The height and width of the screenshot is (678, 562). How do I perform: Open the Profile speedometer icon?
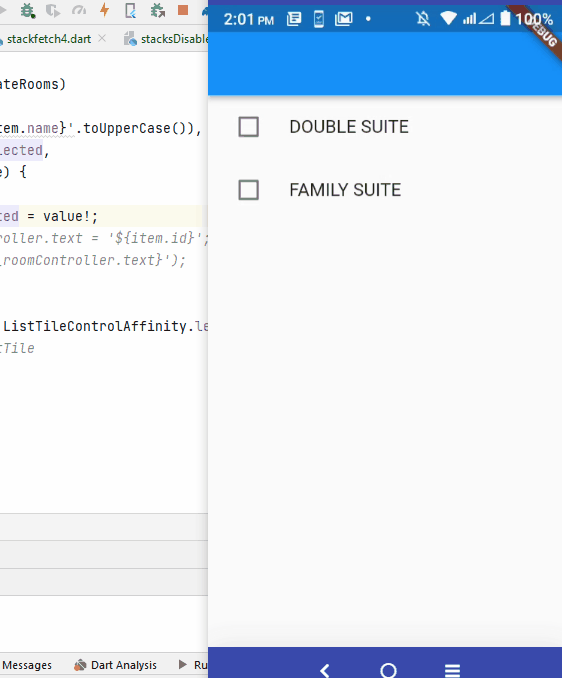pyautogui.click(x=79, y=10)
